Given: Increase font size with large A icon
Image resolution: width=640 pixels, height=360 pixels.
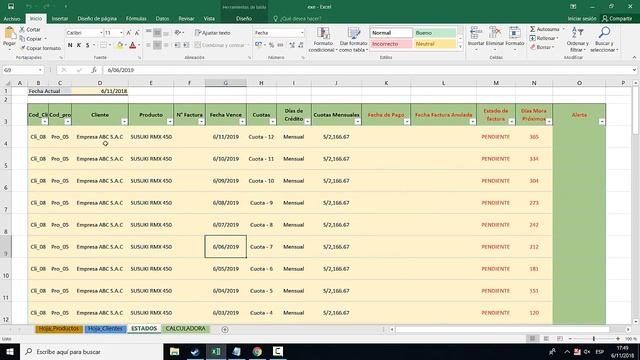Looking at the screenshot, I should (129, 33).
